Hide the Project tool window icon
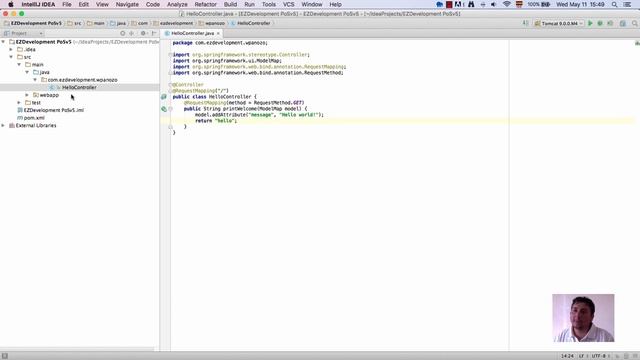This screenshot has width=640, height=360. (x=154, y=33)
